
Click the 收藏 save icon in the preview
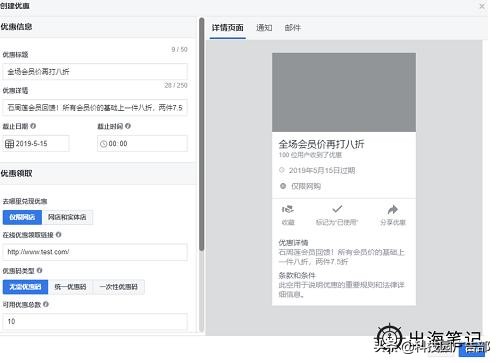288,209
